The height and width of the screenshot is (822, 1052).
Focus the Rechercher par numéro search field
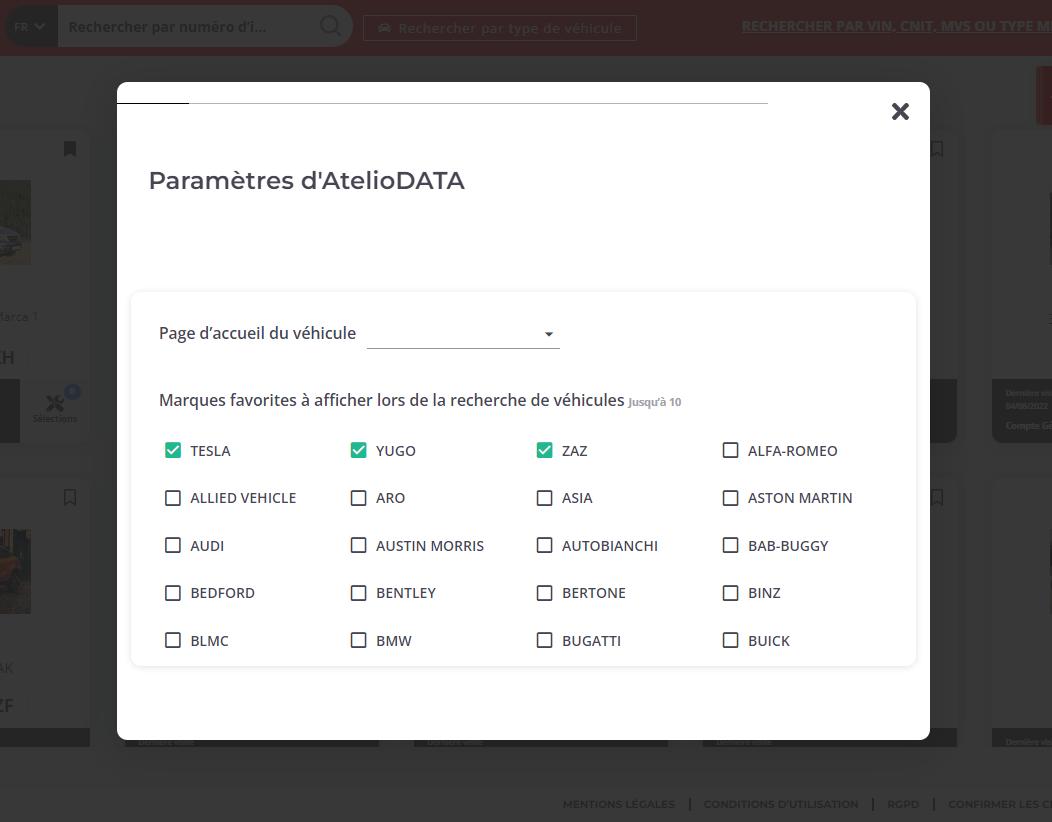(185, 27)
